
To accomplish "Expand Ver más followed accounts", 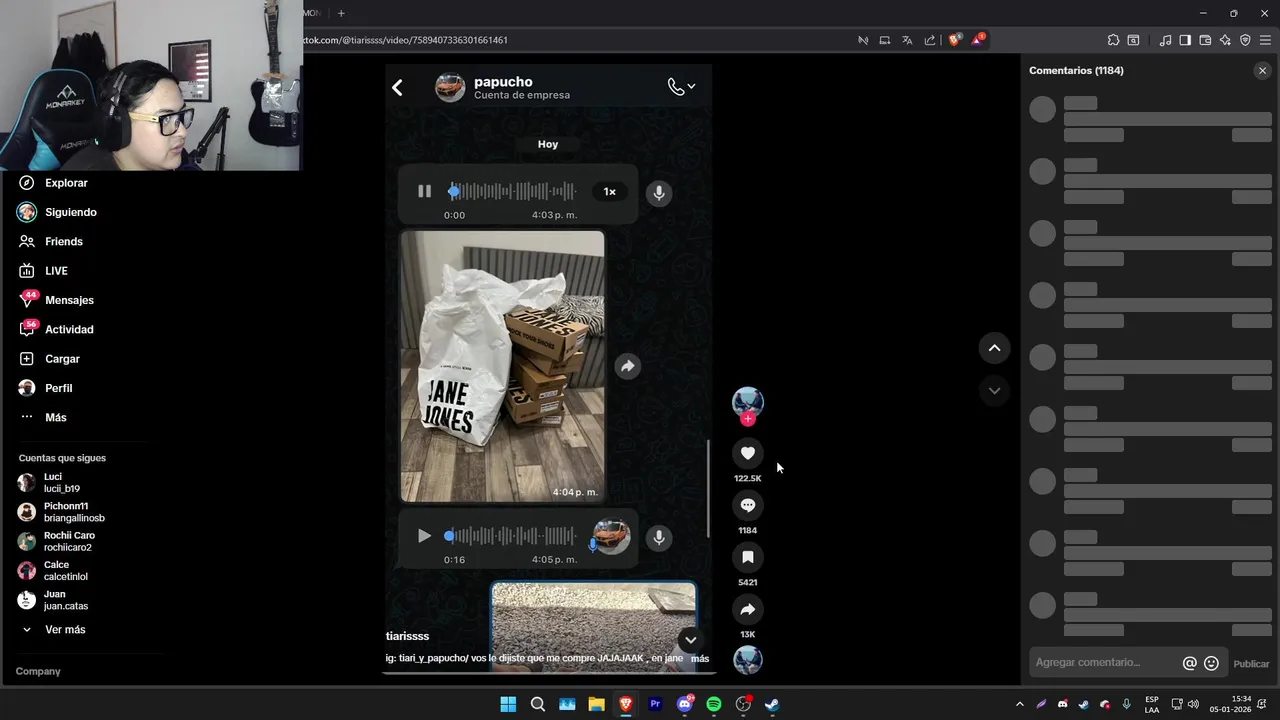I will pos(64,630).
